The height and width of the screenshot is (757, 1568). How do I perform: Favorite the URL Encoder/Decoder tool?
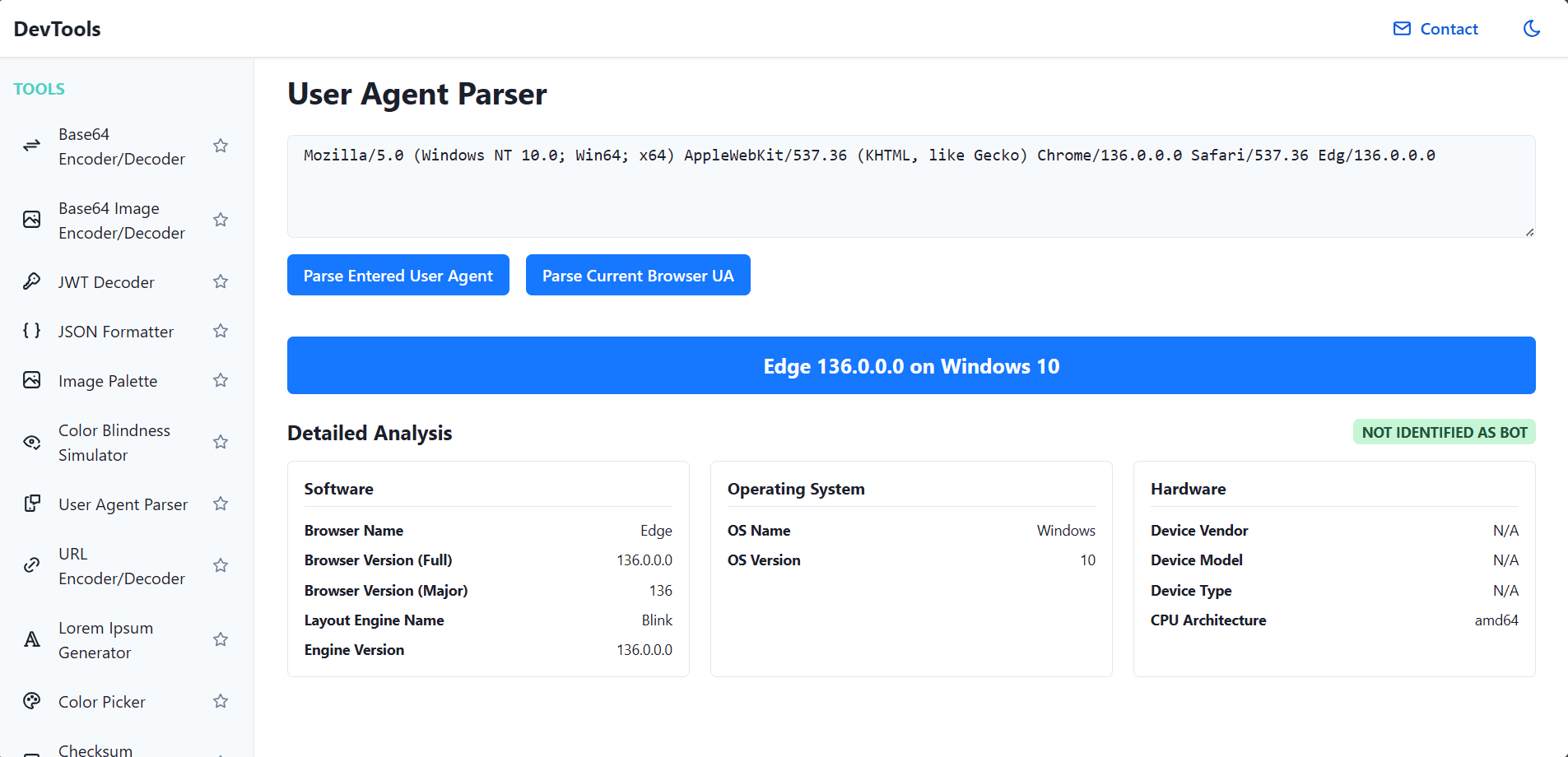[221, 565]
